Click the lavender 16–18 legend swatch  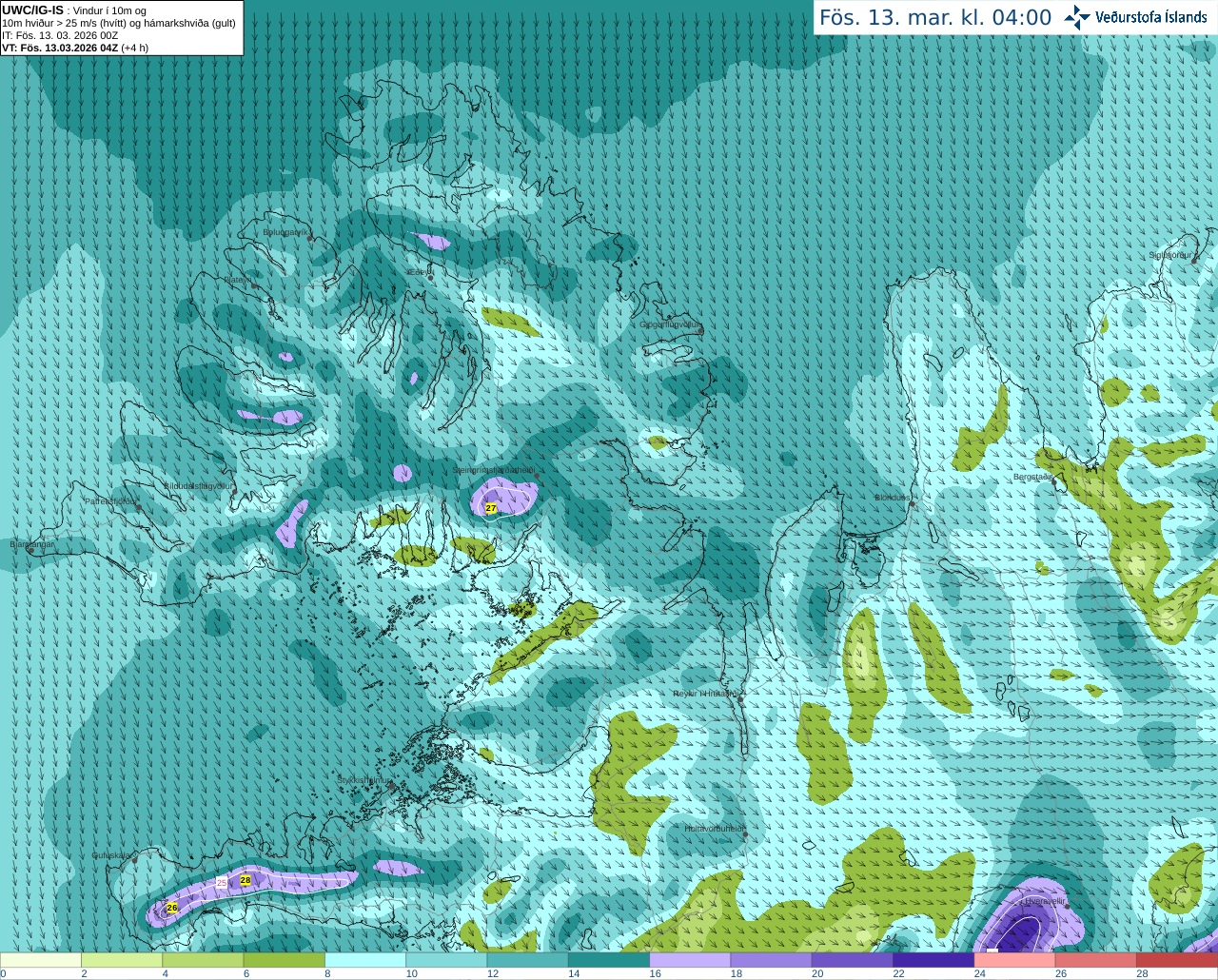pos(690,960)
